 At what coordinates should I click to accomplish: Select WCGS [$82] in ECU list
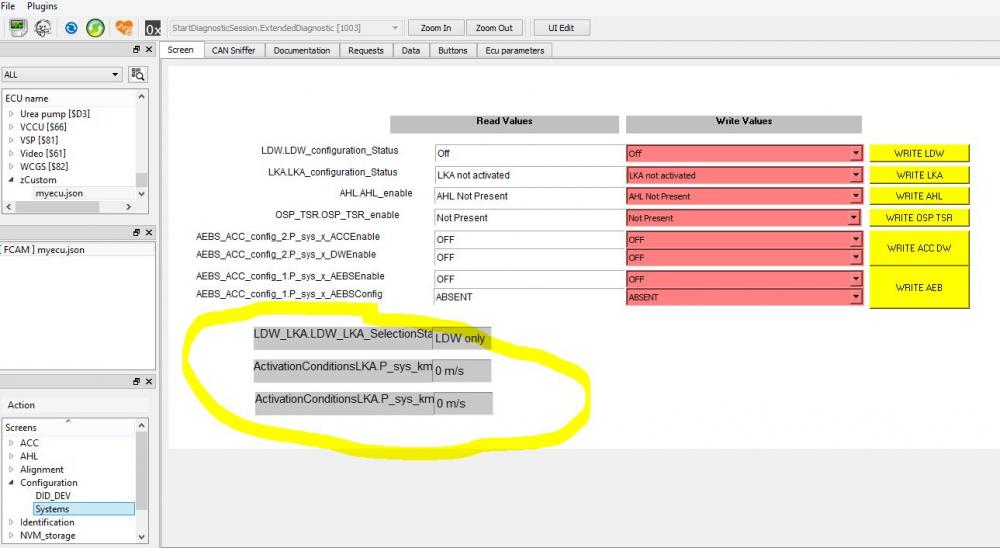[x=44, y=167]
